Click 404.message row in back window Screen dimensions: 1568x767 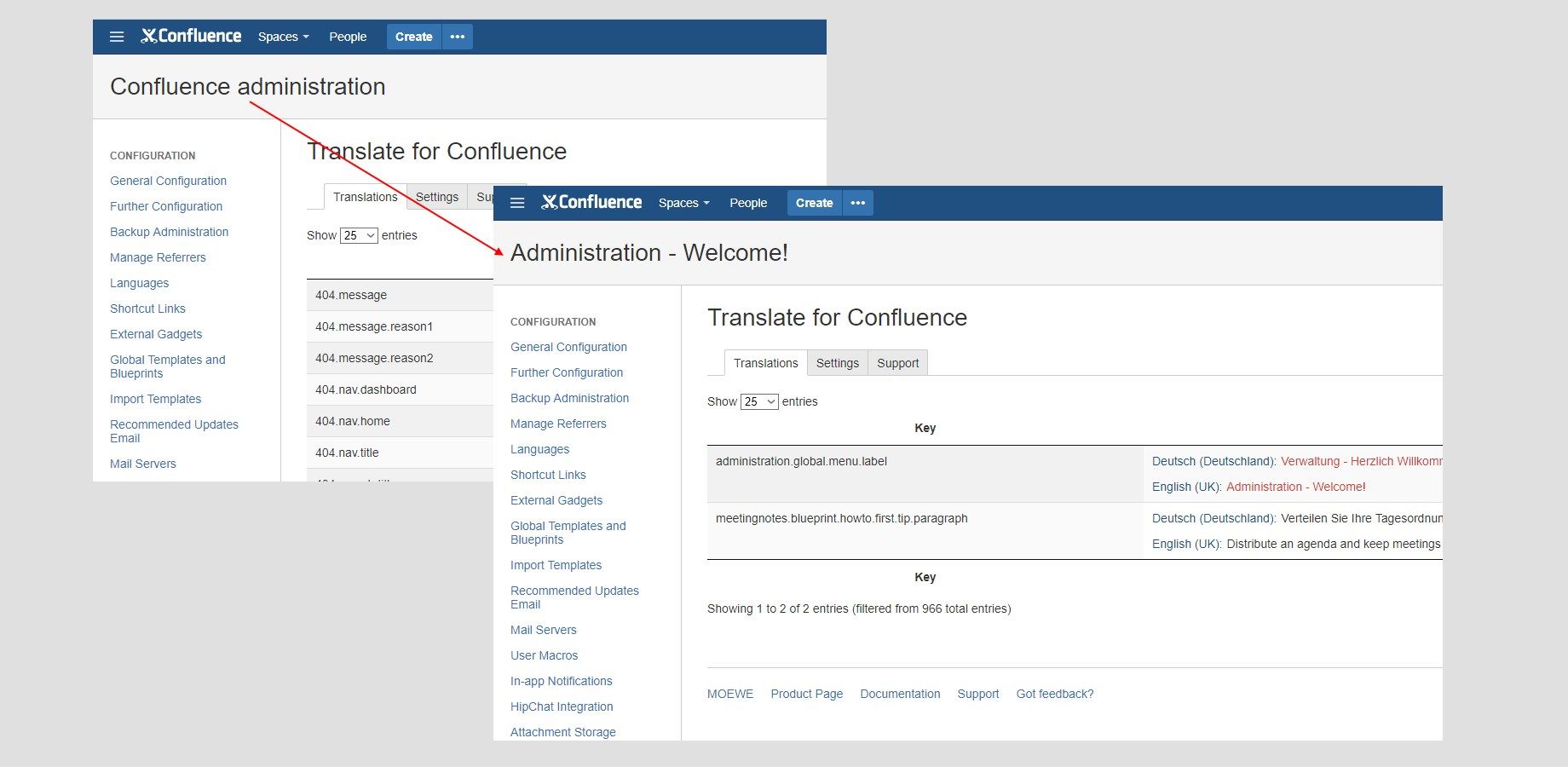400,295
